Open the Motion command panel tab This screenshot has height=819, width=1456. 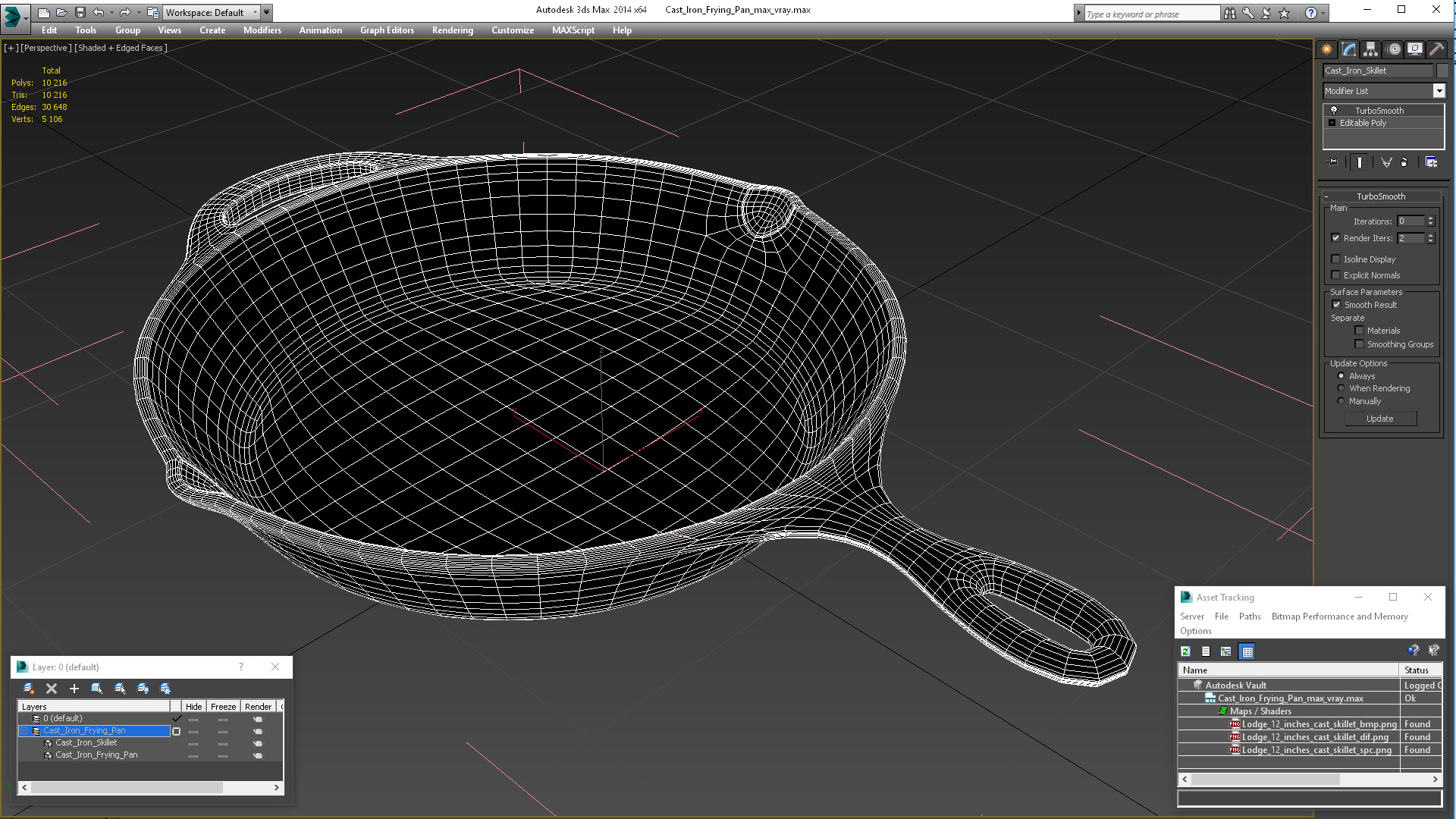point(1394,49)
